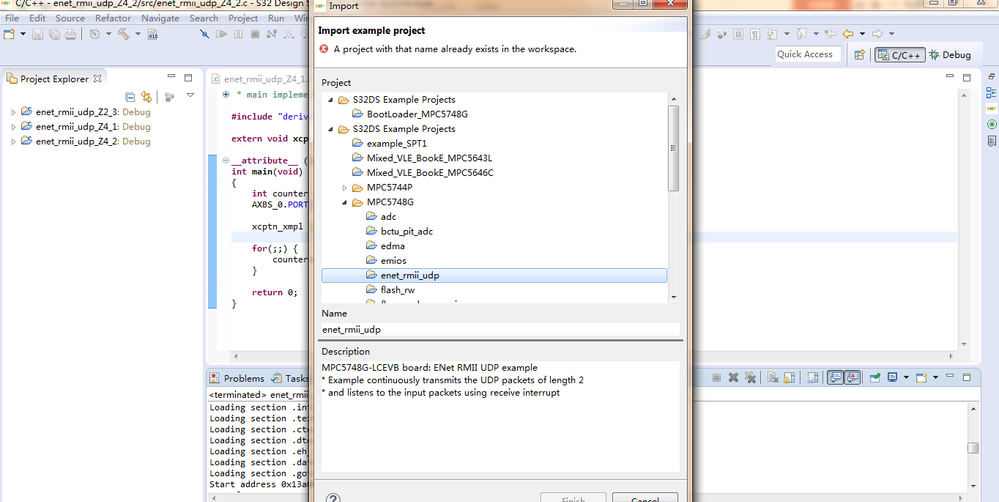Click the Terminate stop icon in main toolbar
The width and height of the screenshot is (999, 502).
[255, 34]
